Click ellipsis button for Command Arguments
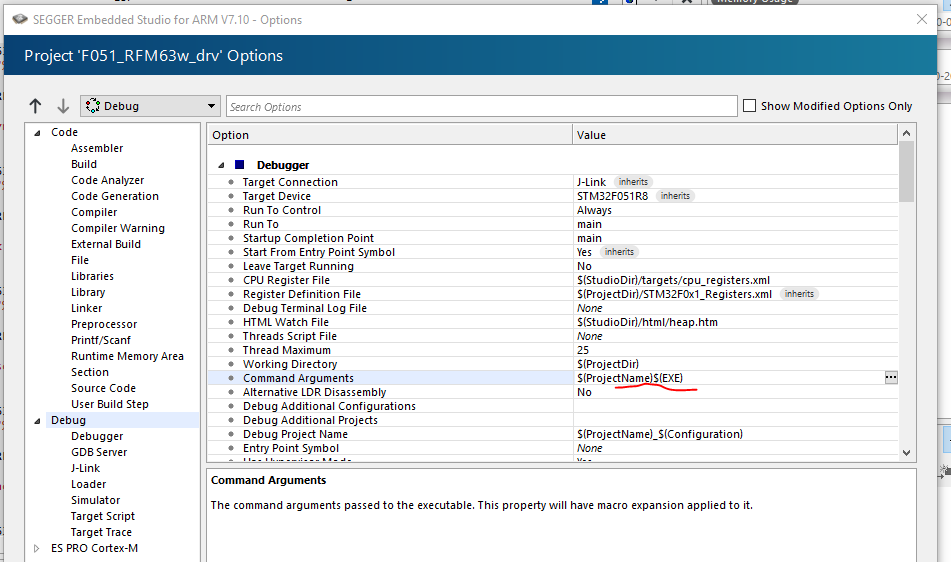 point(890,378)
